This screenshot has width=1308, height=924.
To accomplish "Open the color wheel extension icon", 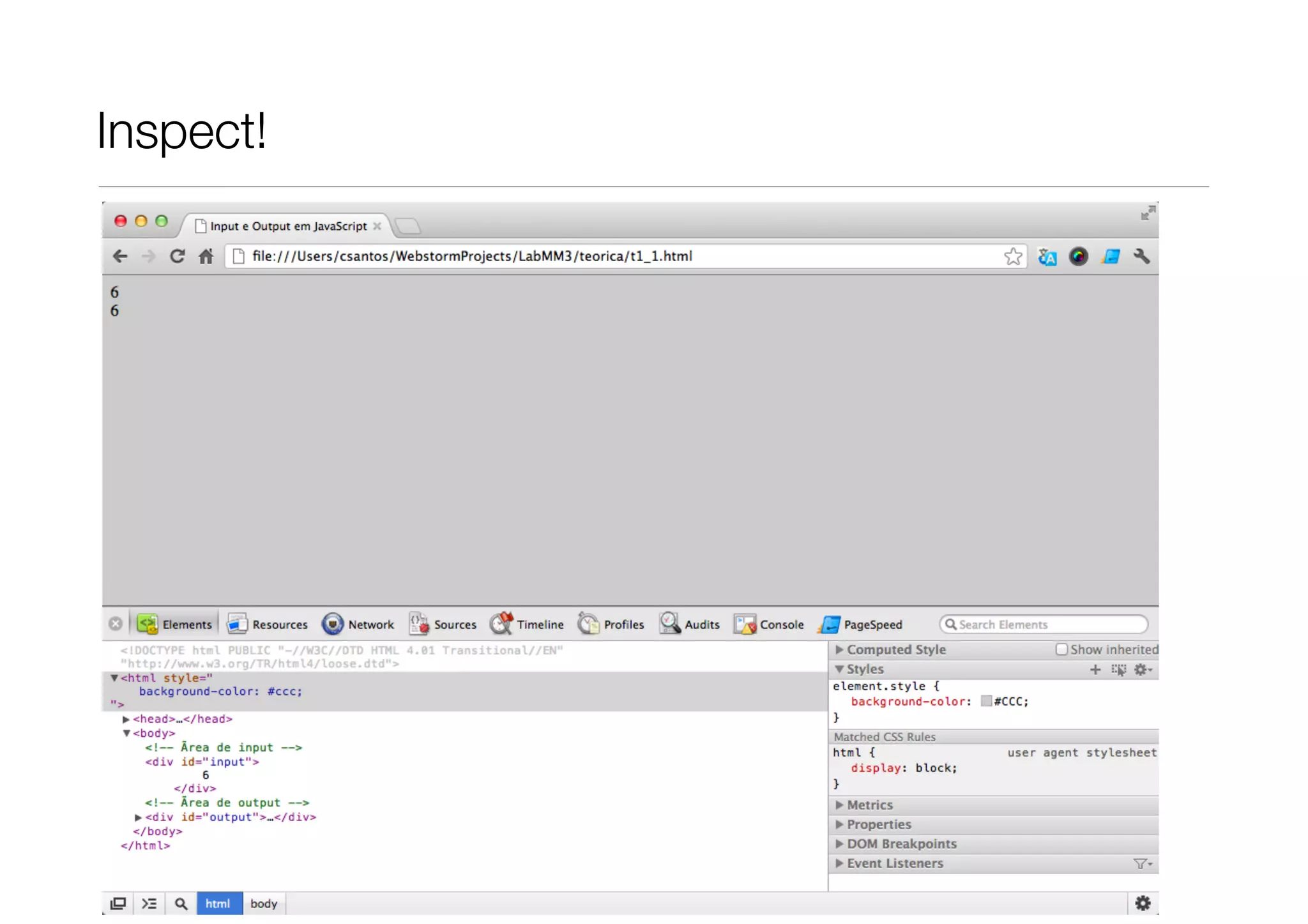I will pos(1078,257).
